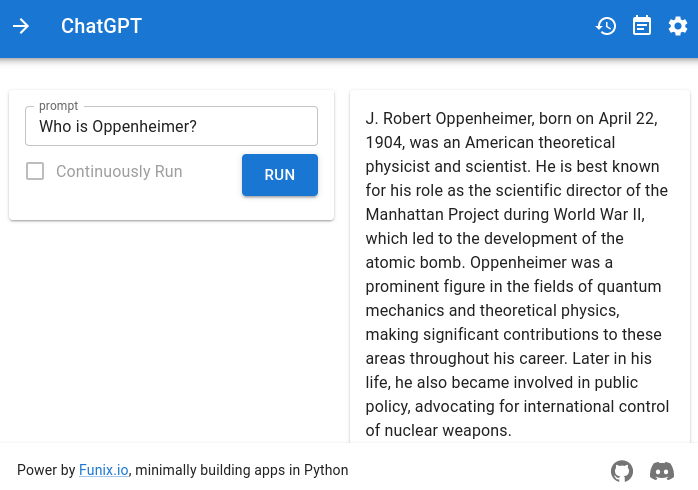Image resolution: width=698 pixels, height=490 pixels.
Task: Click the small prompt field label
Action: 59,106
